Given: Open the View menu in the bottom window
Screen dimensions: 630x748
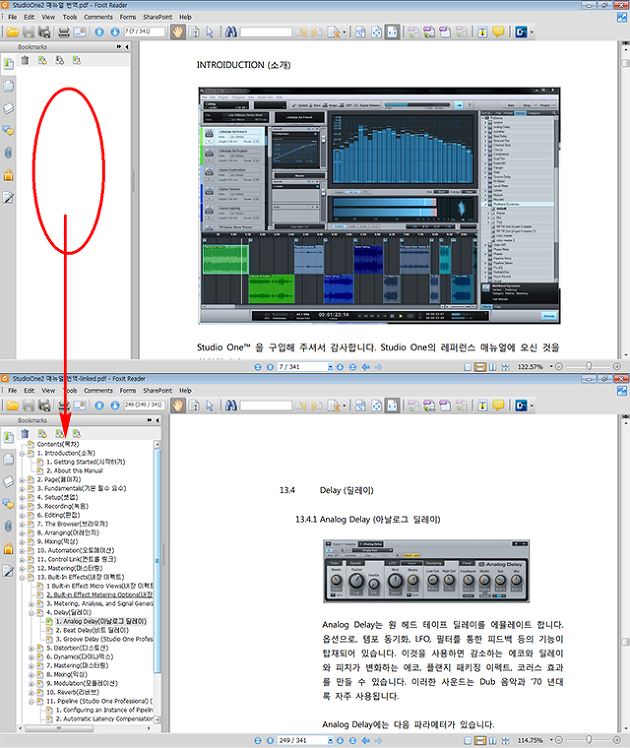Looking at the screenshot, I should (x=48, y=391).
